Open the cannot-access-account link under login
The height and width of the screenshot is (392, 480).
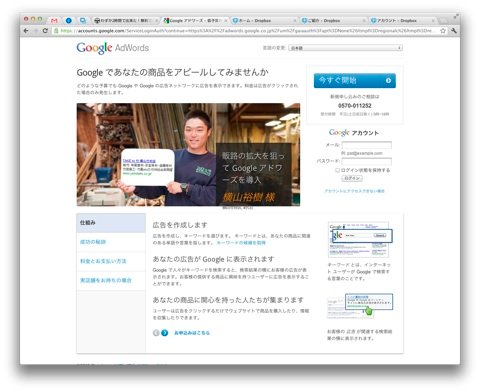[x=354, y=191]
